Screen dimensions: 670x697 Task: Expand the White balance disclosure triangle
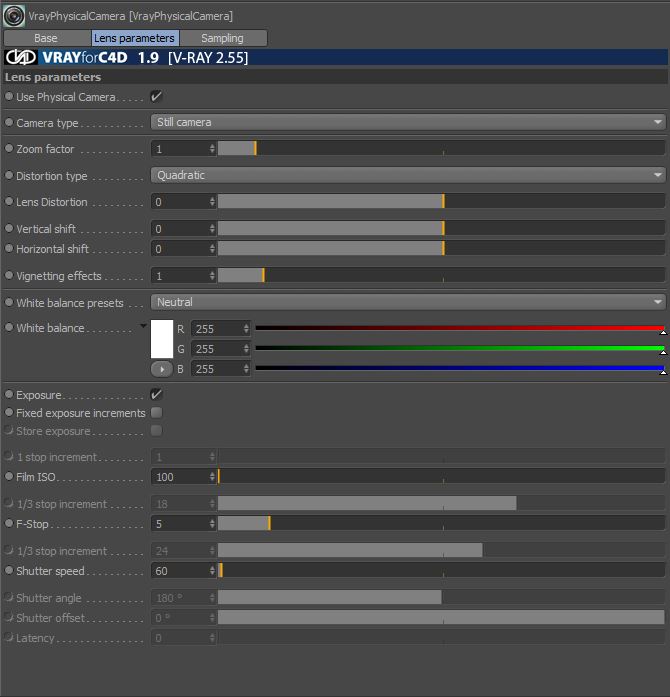click(x=143, y=326)
